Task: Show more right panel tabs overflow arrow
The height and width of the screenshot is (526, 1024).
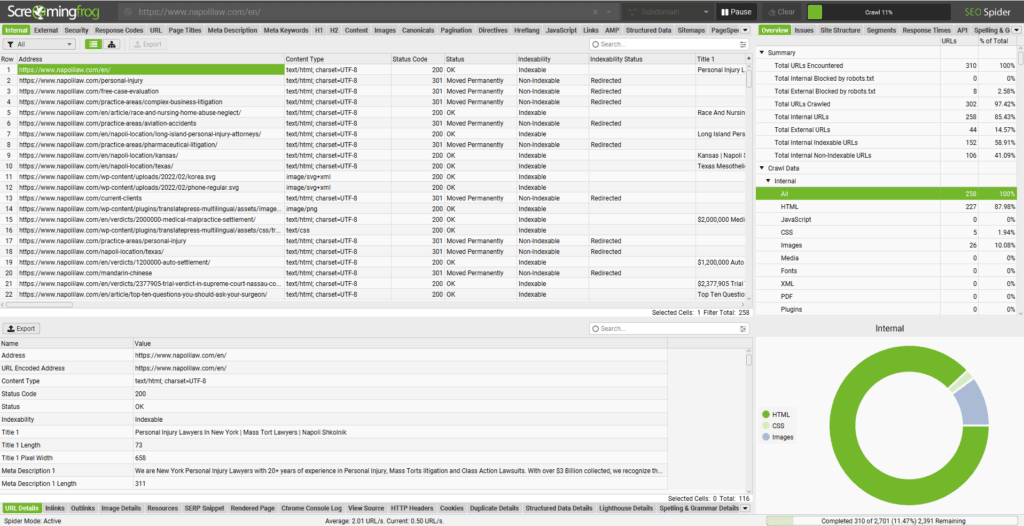Action: point(1016,30)
